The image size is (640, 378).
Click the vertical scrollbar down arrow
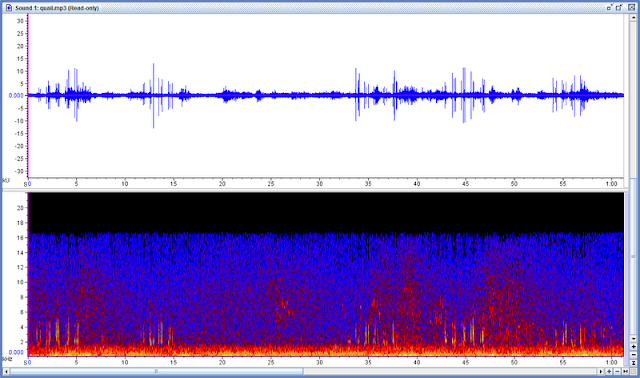click(633, 338)
